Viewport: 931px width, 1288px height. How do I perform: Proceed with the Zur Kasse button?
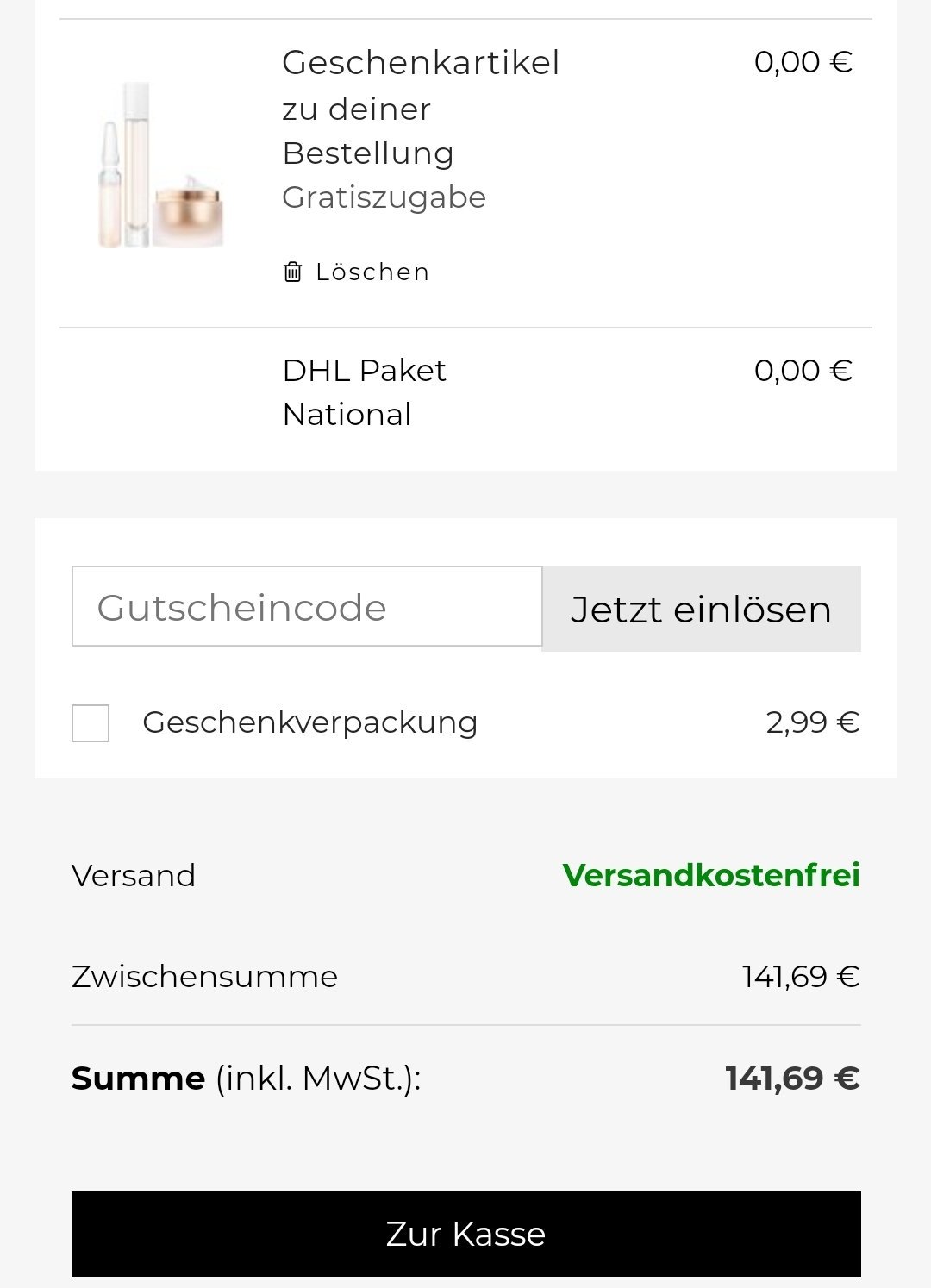[x=465, y=1234]
